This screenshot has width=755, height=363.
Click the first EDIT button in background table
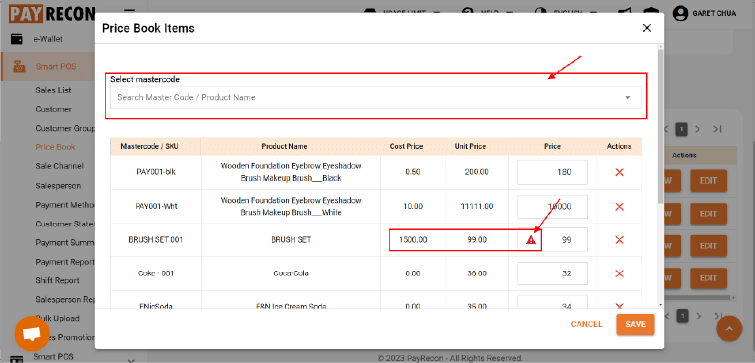click(x=708, y=181)
